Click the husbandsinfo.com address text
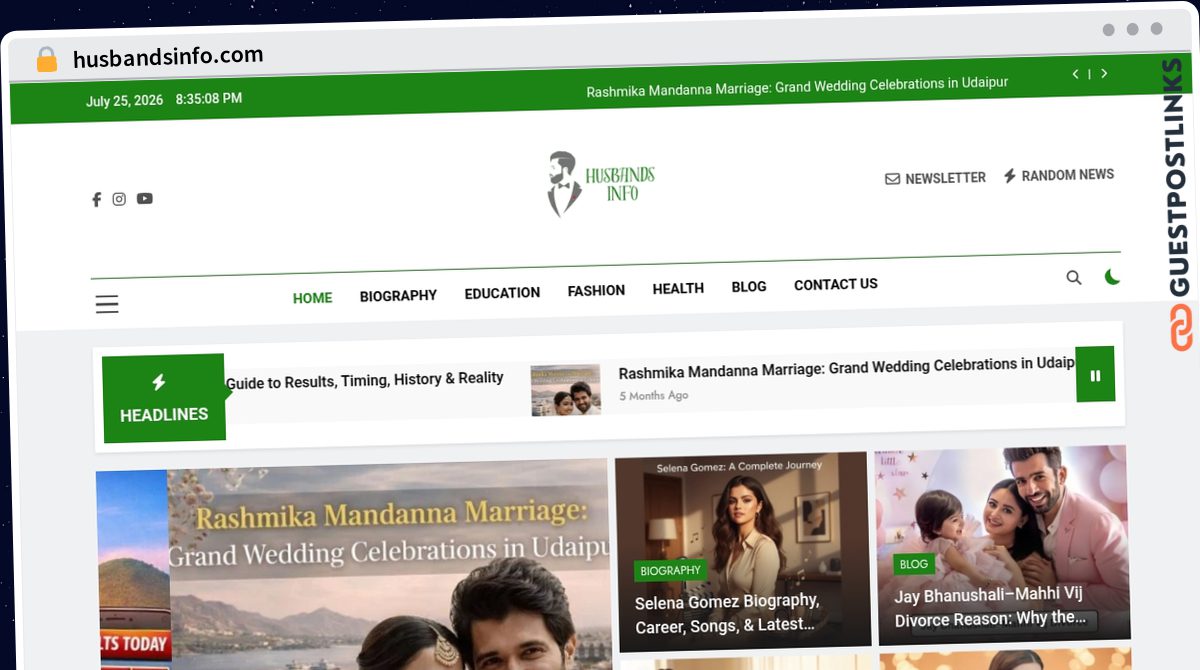 tap(168, 57)
